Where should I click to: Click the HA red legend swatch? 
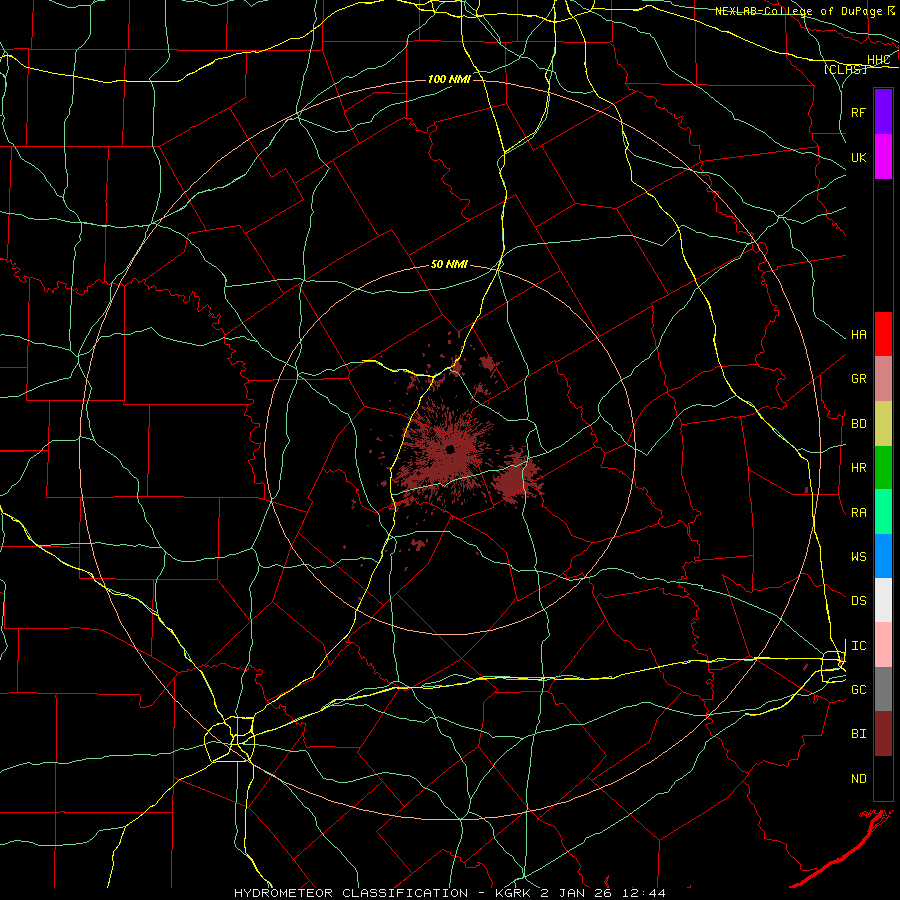[883, 334]
